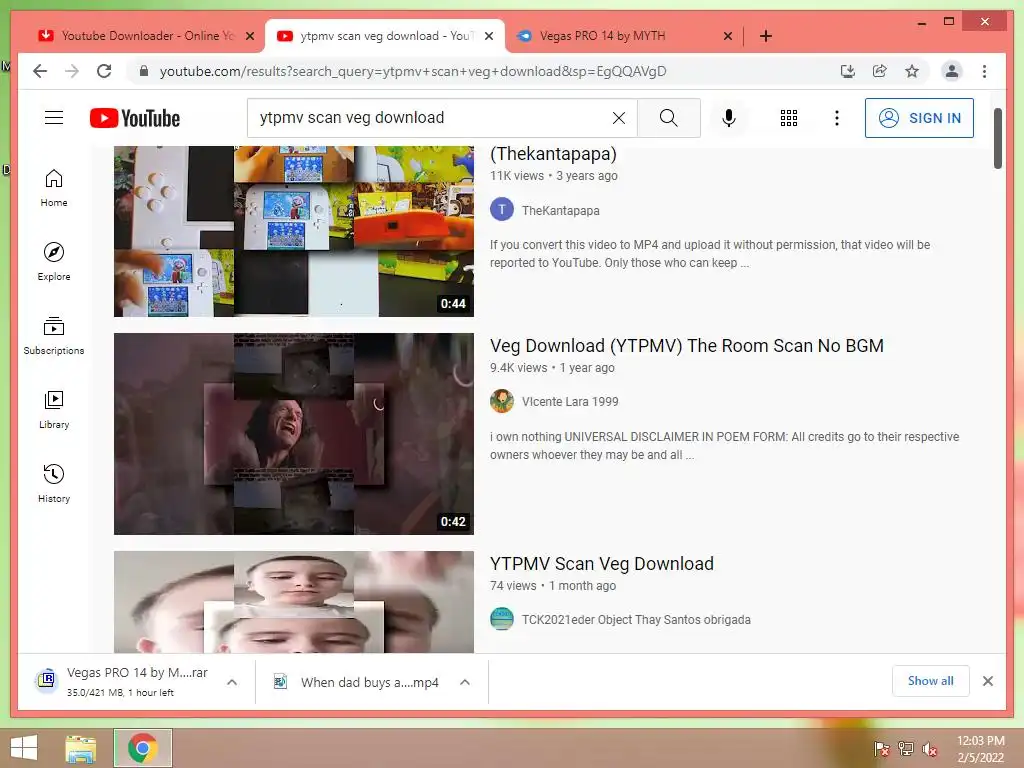Click the page vertical scrollbar thumb
This screenshot has width=1024, height=768.
point(997,138)
